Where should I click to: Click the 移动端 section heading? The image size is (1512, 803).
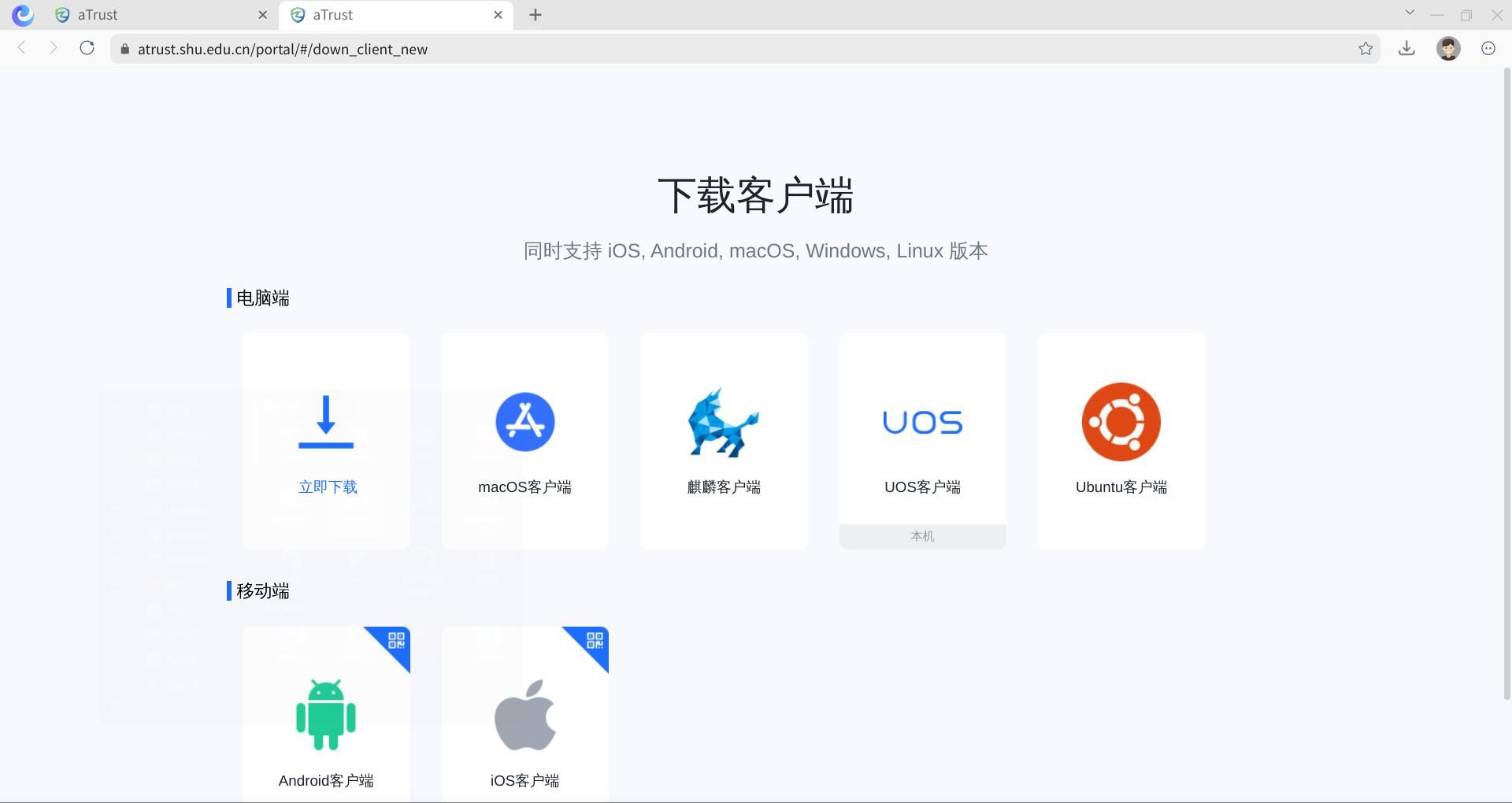262,590
